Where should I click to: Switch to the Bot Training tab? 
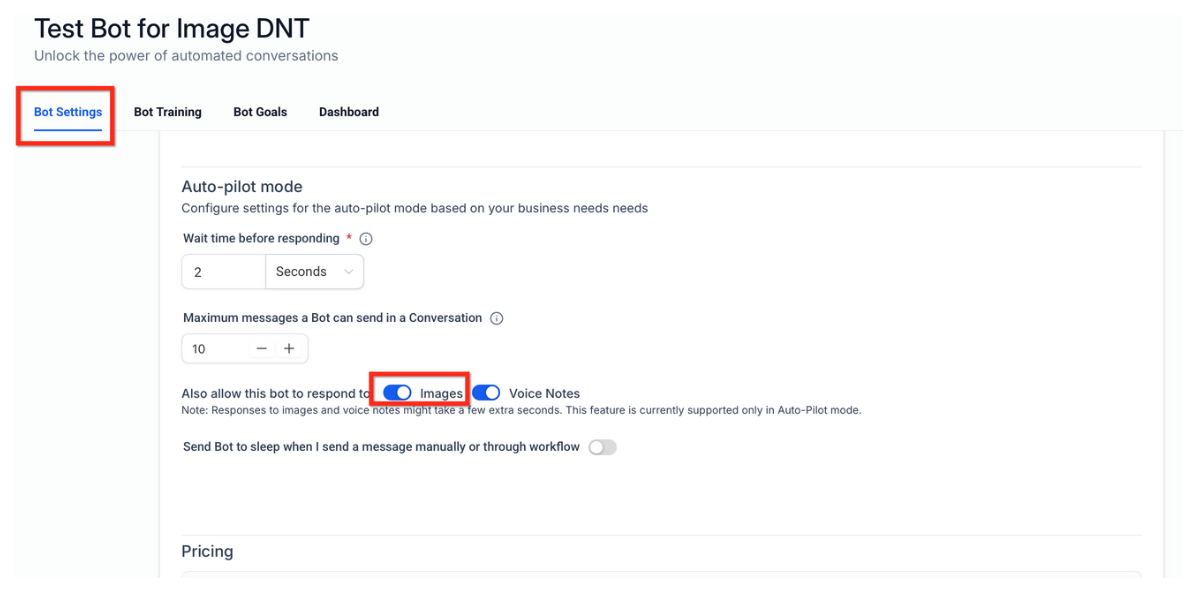coord(168,112)
